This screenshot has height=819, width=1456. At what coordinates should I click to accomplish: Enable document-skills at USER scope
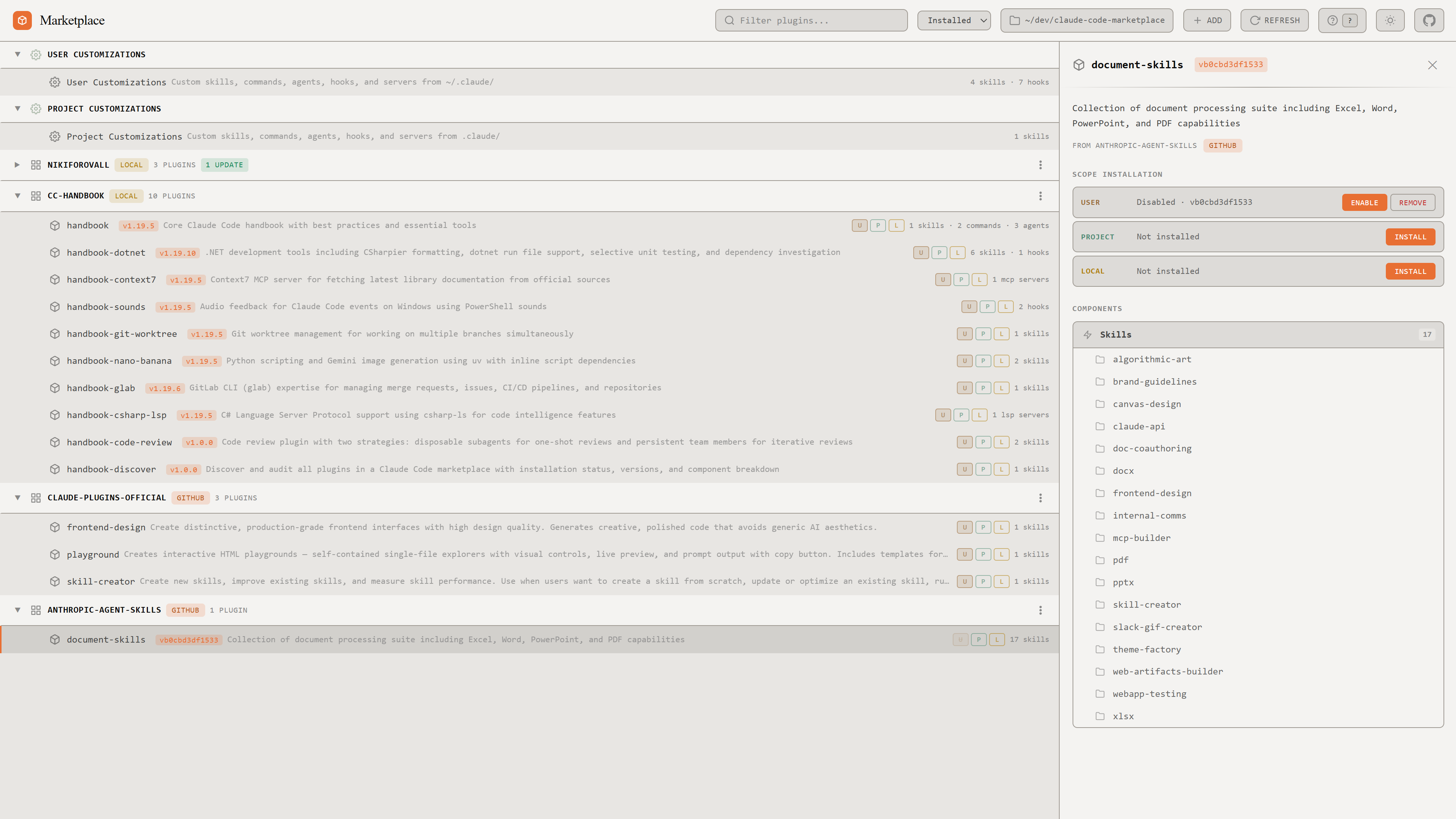pyautogui.click(x=1364, y=202)
